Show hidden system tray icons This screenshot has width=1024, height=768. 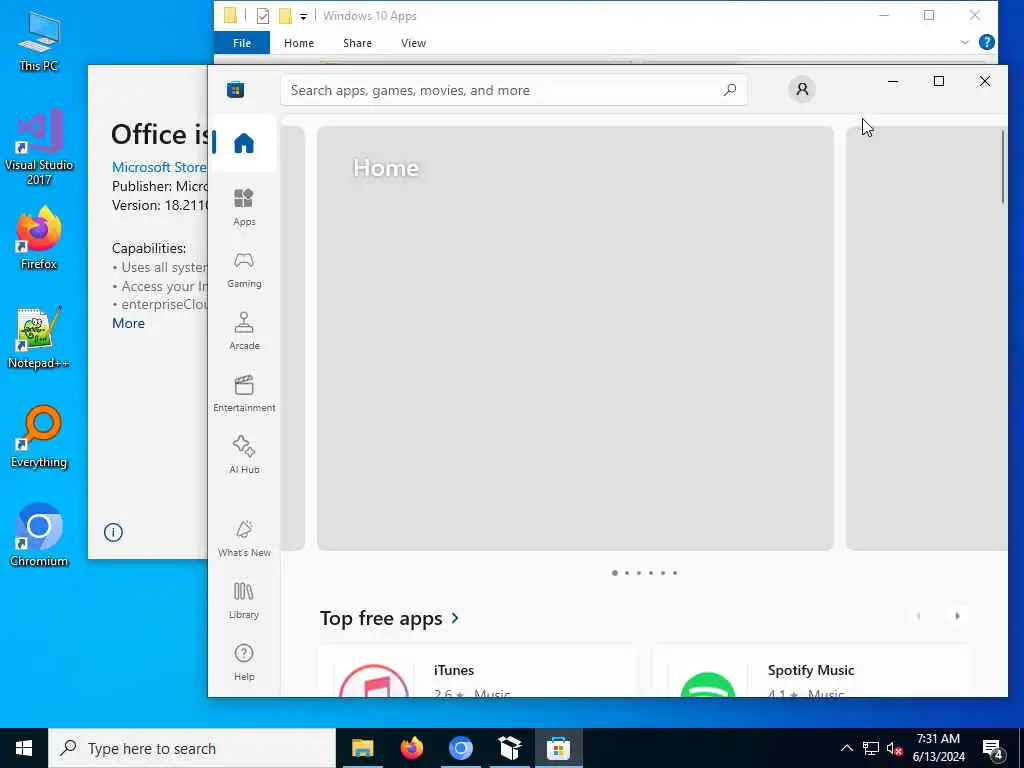[x=846, y=748]
